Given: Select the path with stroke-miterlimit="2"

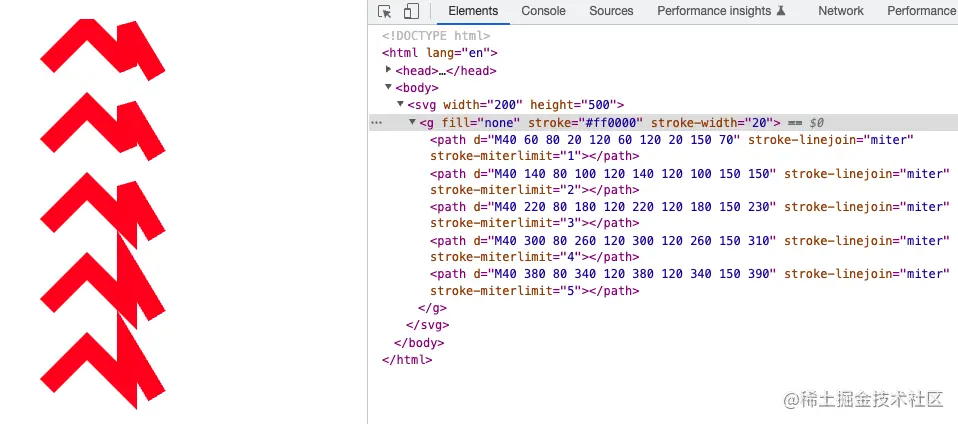Looking at the screenshot, I should (x=690, y=181).
